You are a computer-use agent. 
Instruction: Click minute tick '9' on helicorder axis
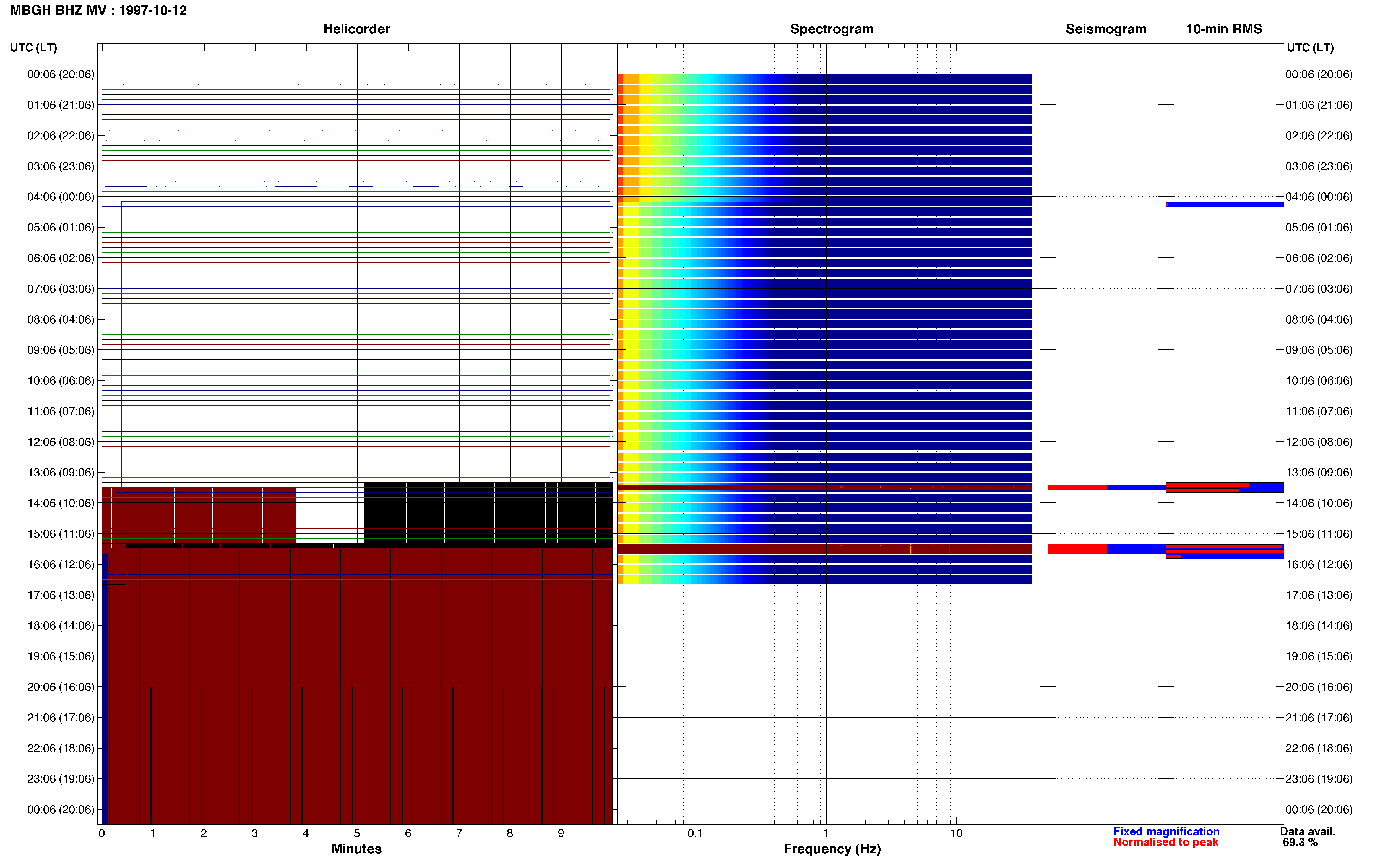[561, 833]
